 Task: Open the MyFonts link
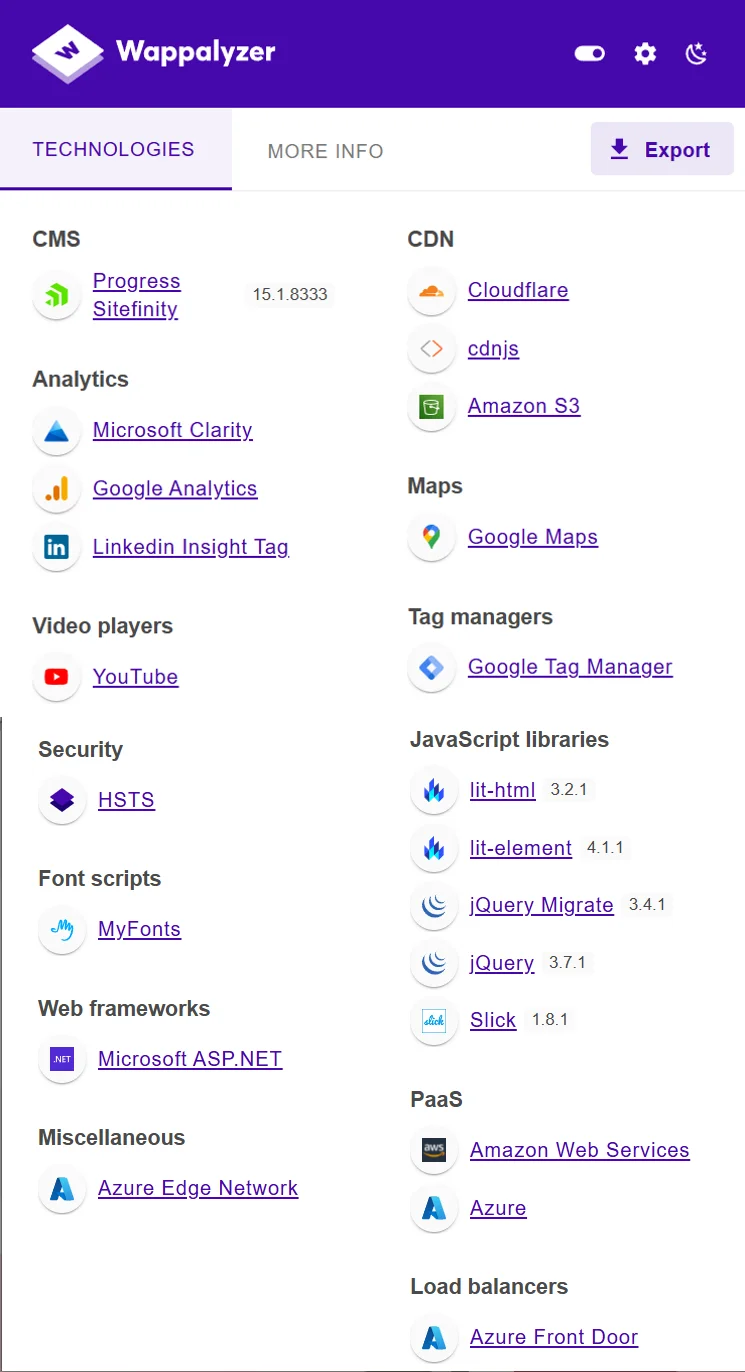(140, 929)
